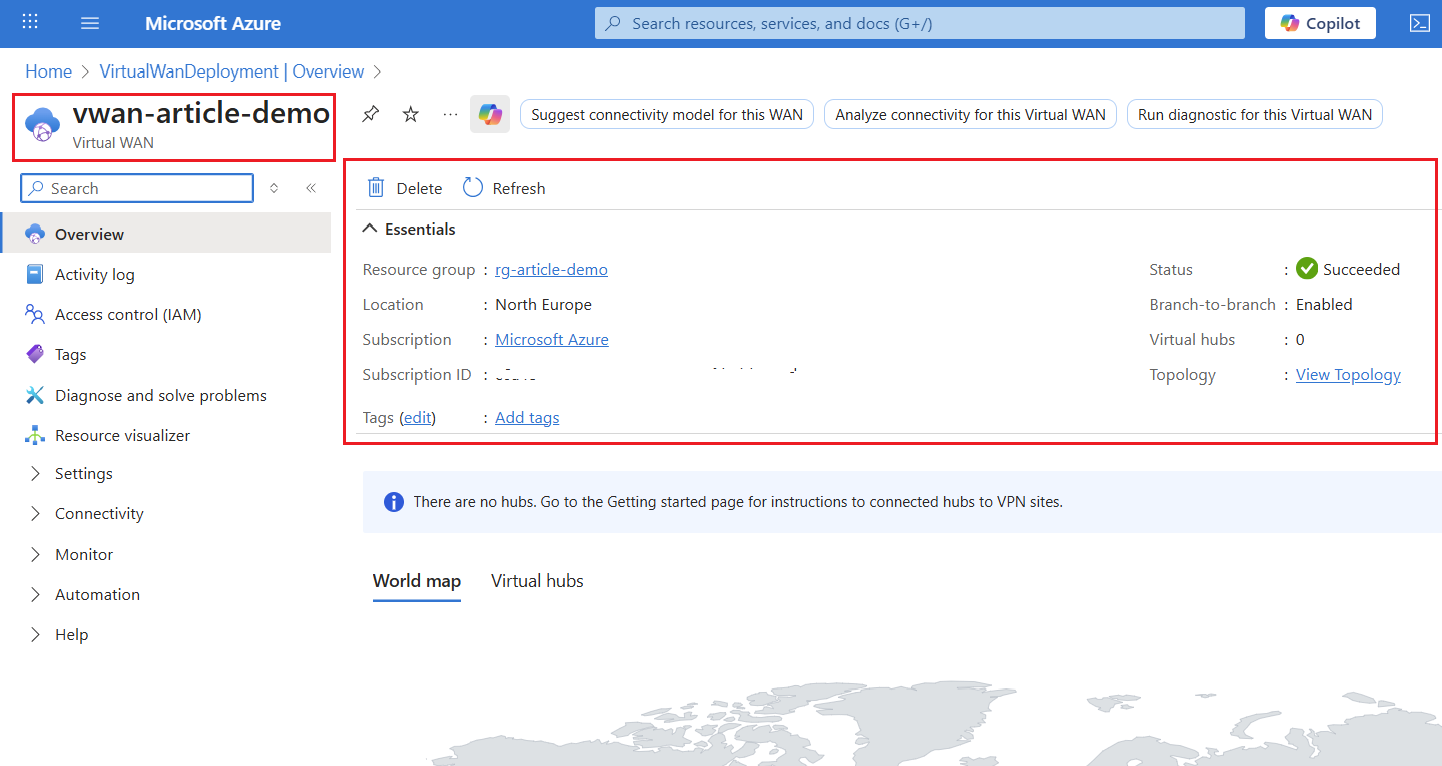Click the Copilot icon beside suggestions
Viewport: 1442px width, 766px height.
pos(490,114)
